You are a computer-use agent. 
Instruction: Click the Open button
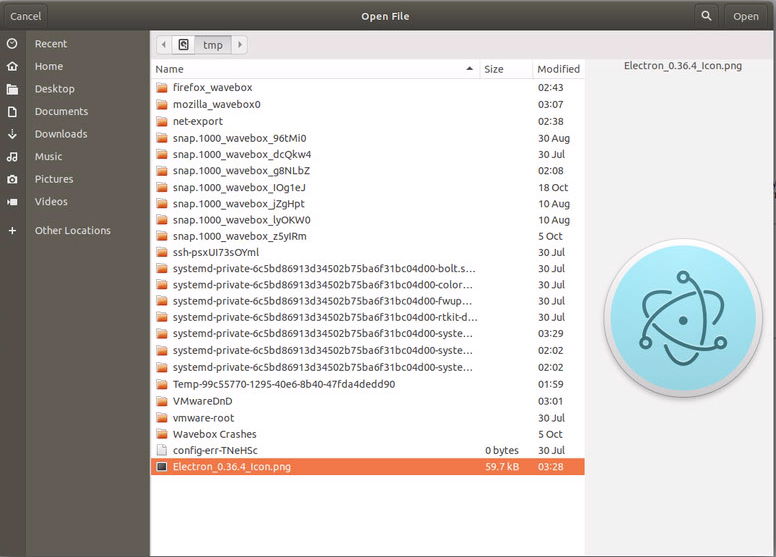pyautogui.click(x=746, y=16)
